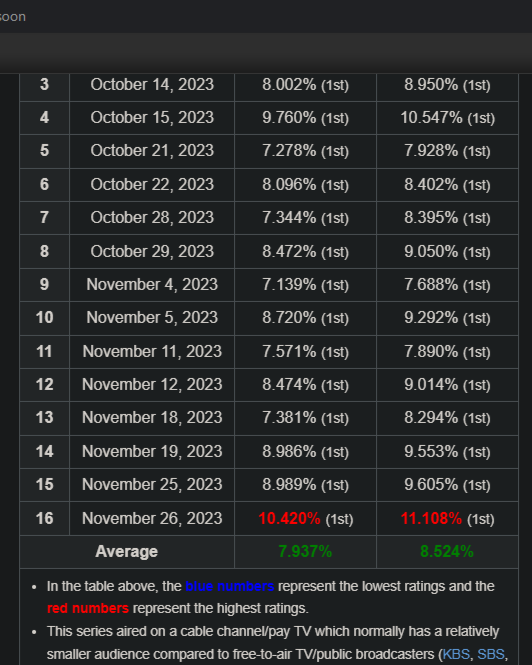The height and width of the screenshot is (665, 532).
Task: Select the November 12, 2023 date cell
Action: (152, 385)
